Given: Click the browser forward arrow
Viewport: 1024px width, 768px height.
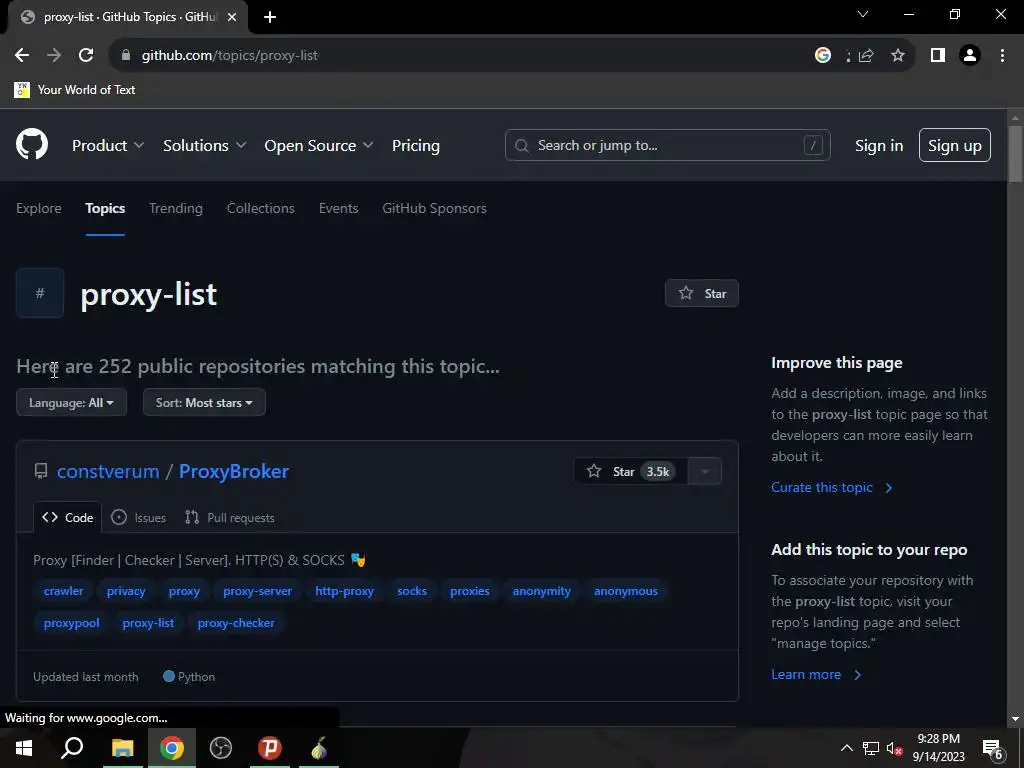Looking at the screenshot, I should (54, 56).
